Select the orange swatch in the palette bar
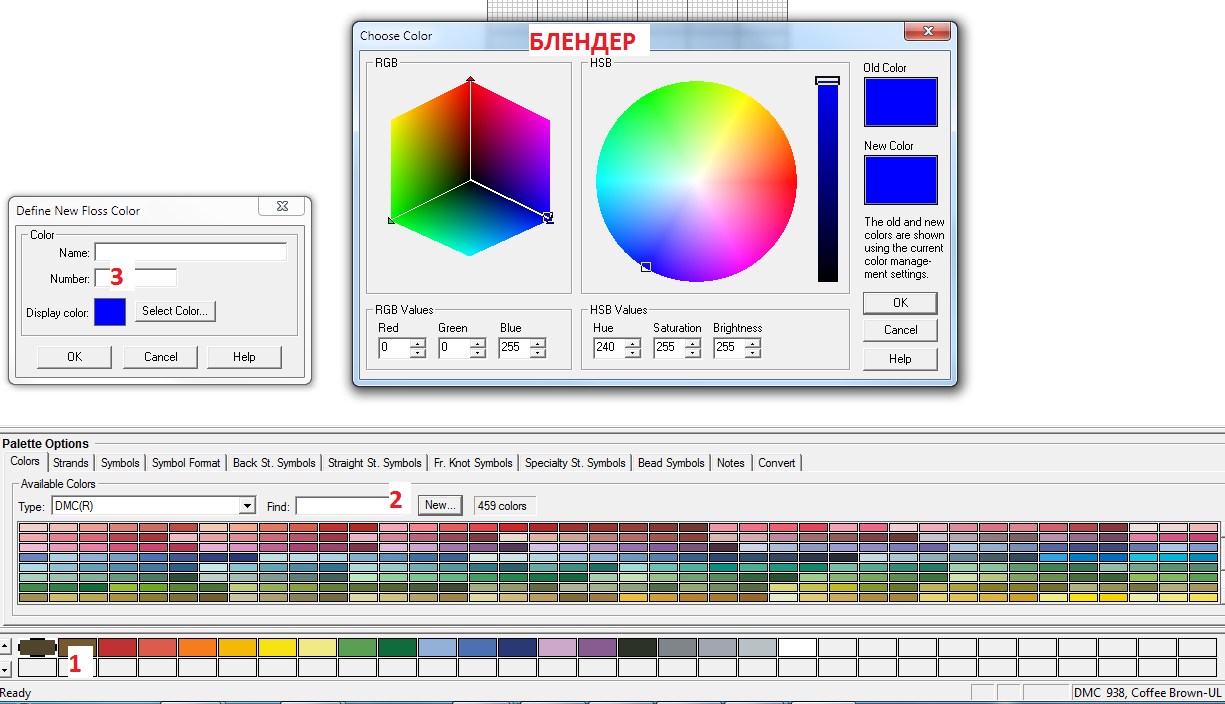Viewport: 1225px width, 704px height. (x=198, y=648)
